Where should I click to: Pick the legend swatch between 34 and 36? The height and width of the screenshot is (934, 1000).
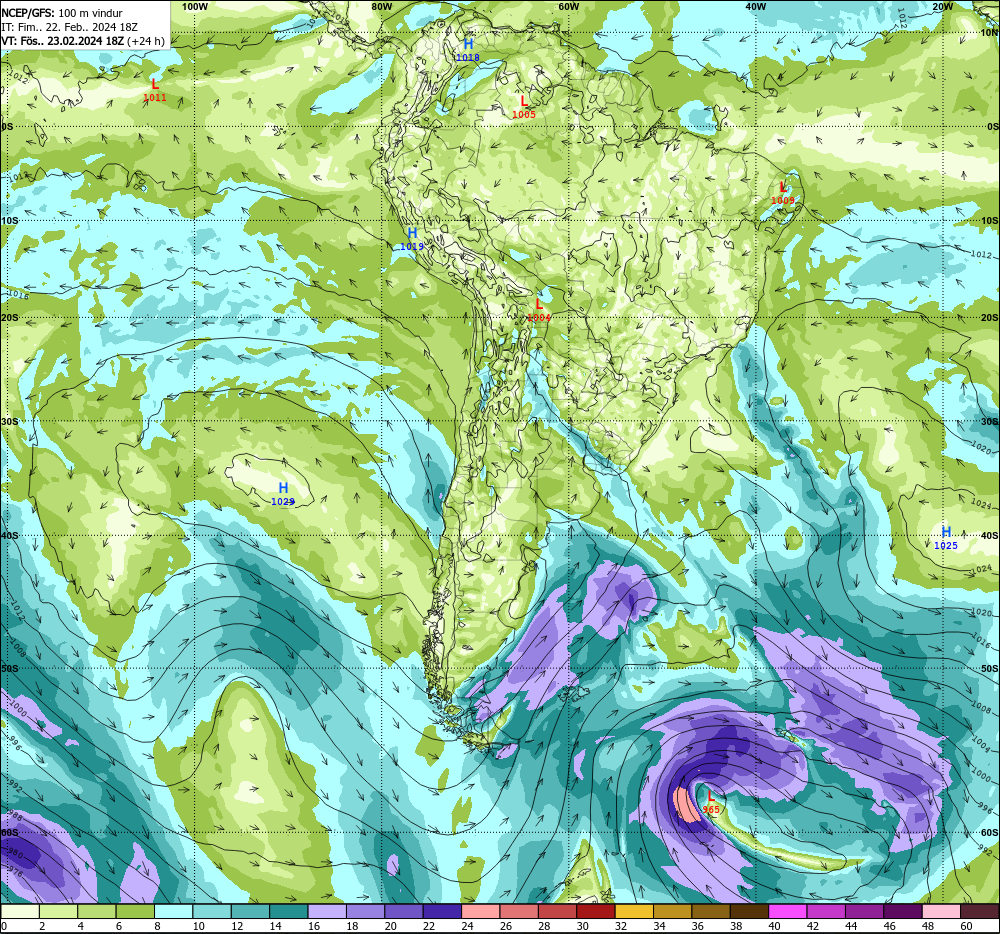point(672,912)
